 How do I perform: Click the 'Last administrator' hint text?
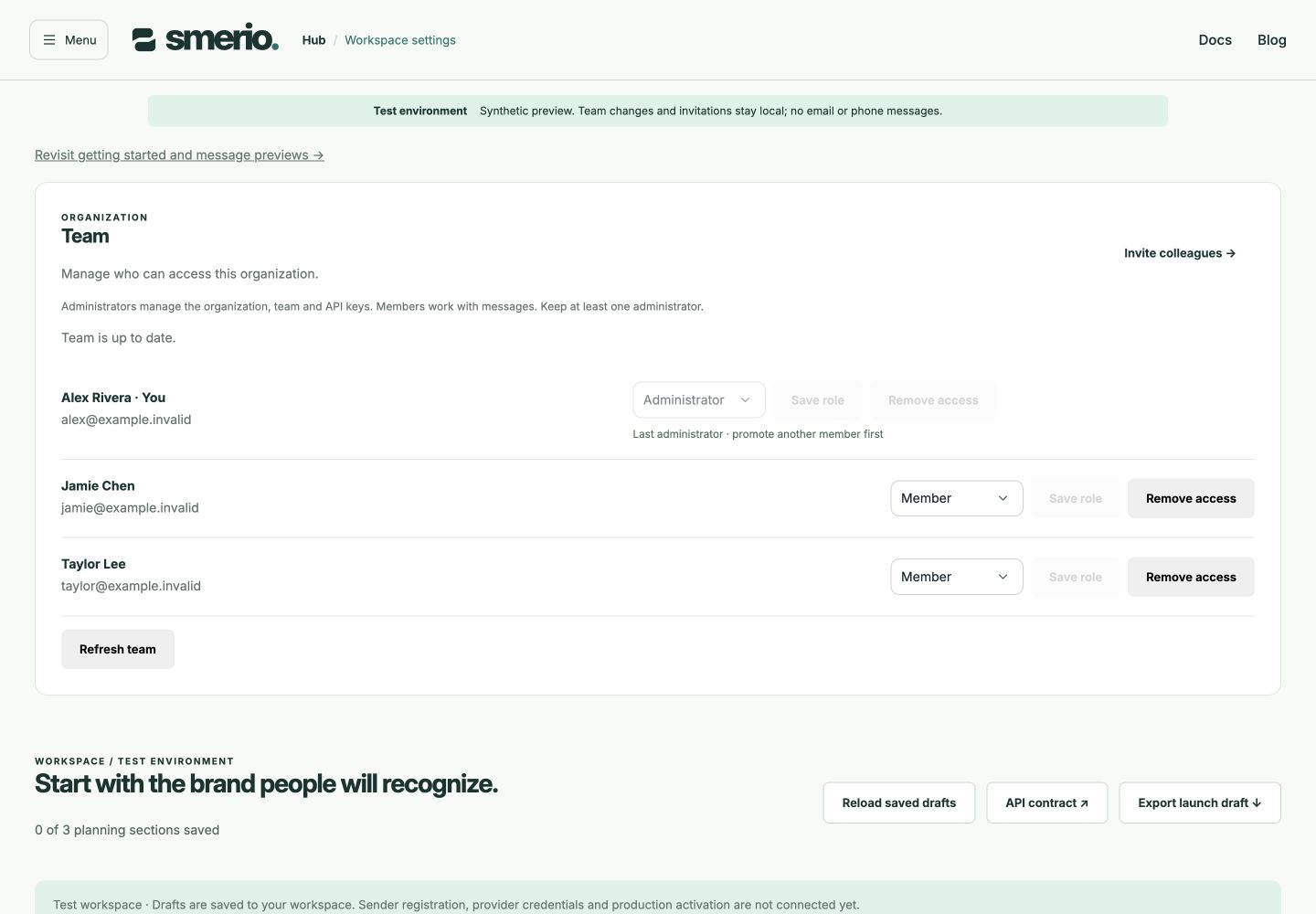tap(759, 434)
